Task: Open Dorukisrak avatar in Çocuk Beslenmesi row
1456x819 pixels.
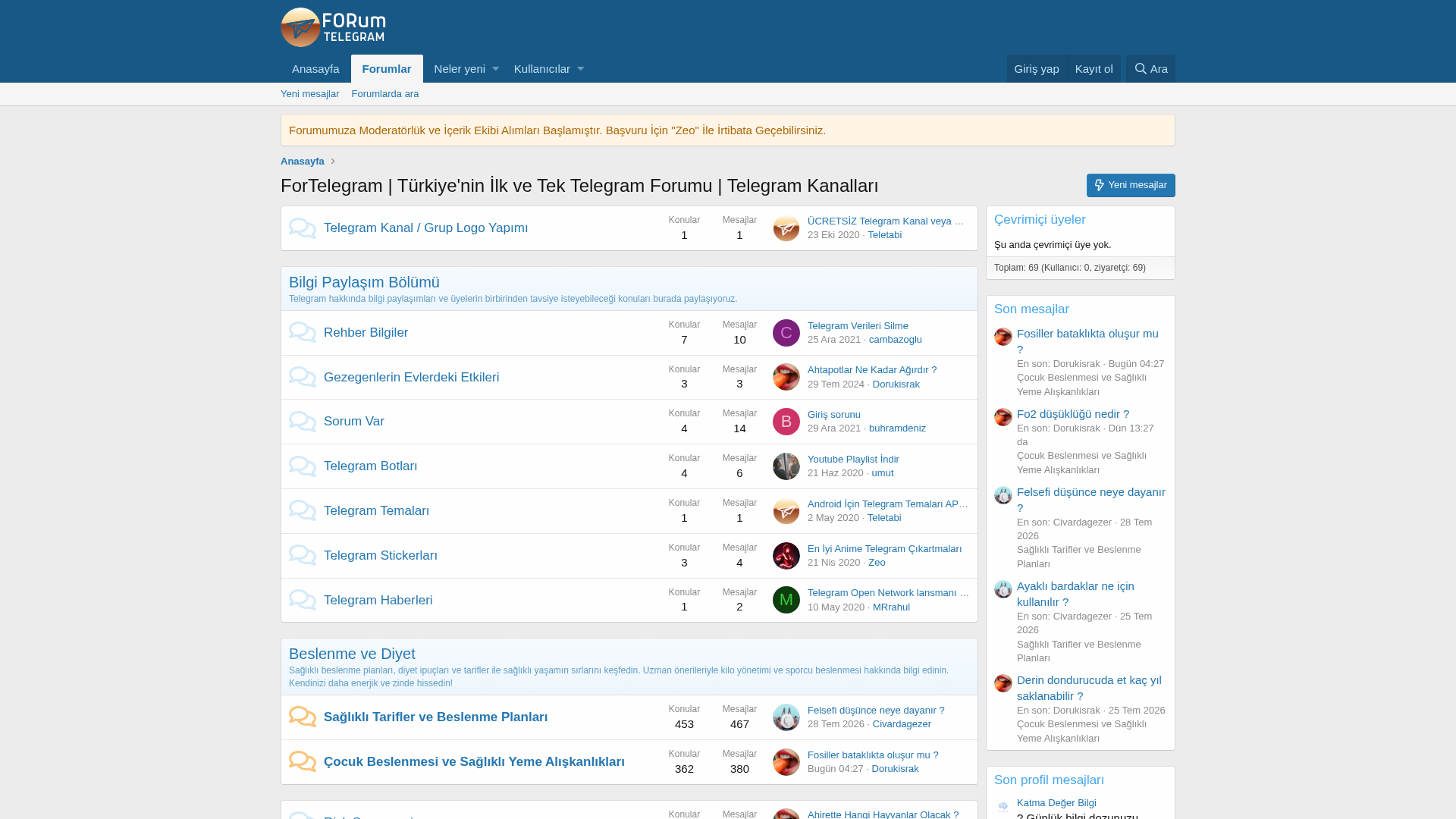Action: (786, 762)
